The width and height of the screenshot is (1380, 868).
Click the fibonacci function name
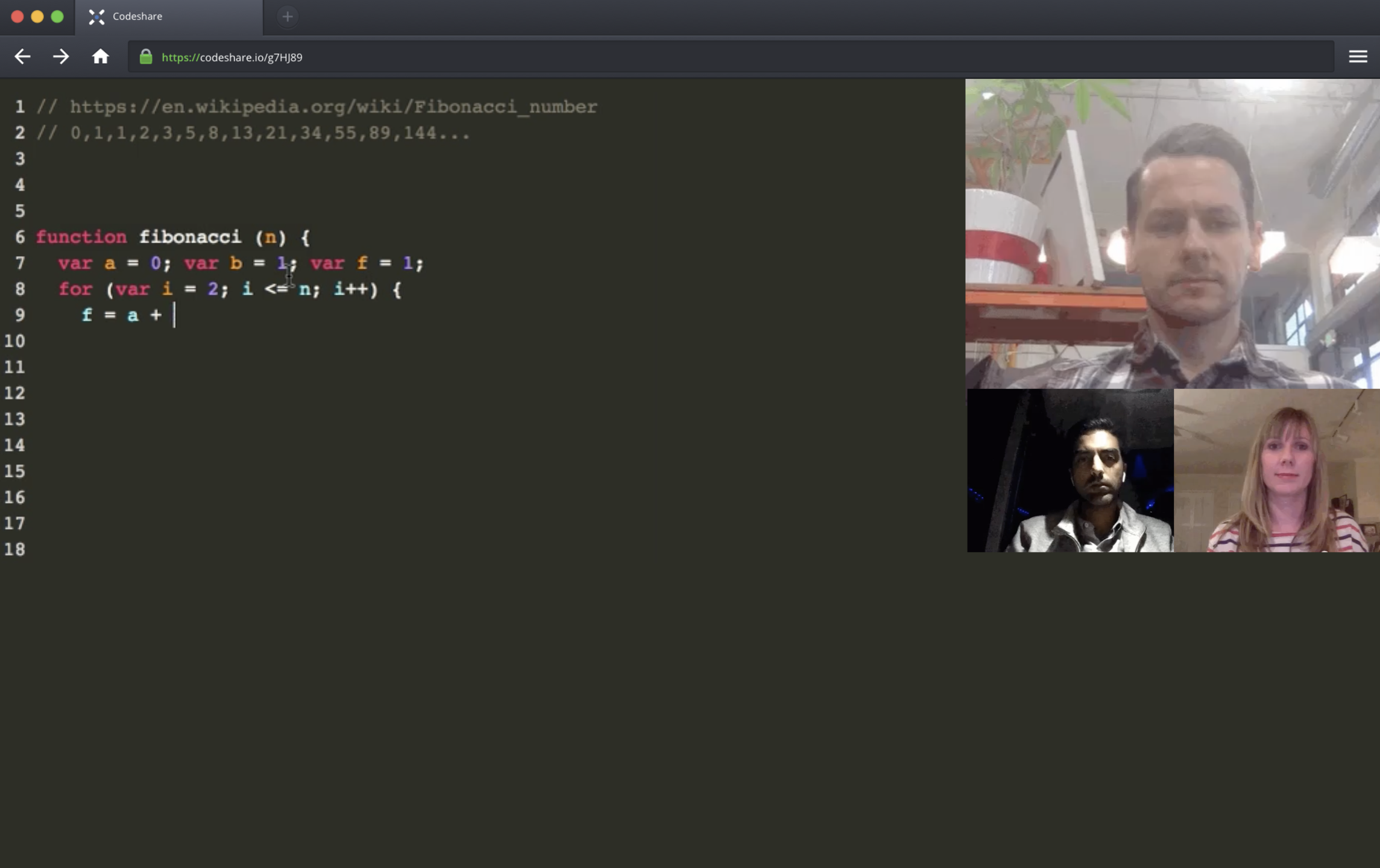tap(190, 237)
